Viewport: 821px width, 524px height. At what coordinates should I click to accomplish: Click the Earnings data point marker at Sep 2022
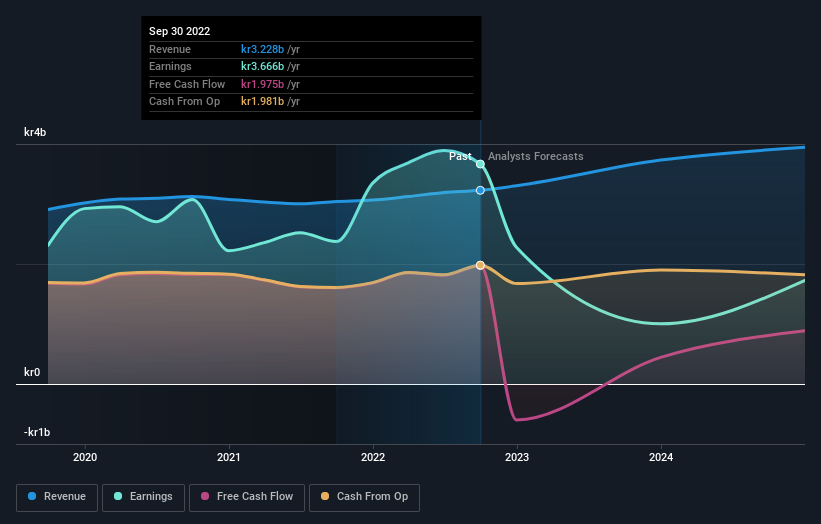click(x=480, y=164)
